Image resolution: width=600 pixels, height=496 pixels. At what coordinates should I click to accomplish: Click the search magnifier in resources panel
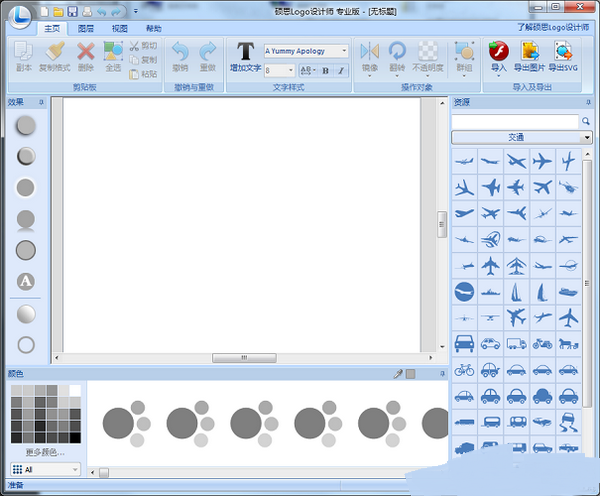(x=585, y=121)
